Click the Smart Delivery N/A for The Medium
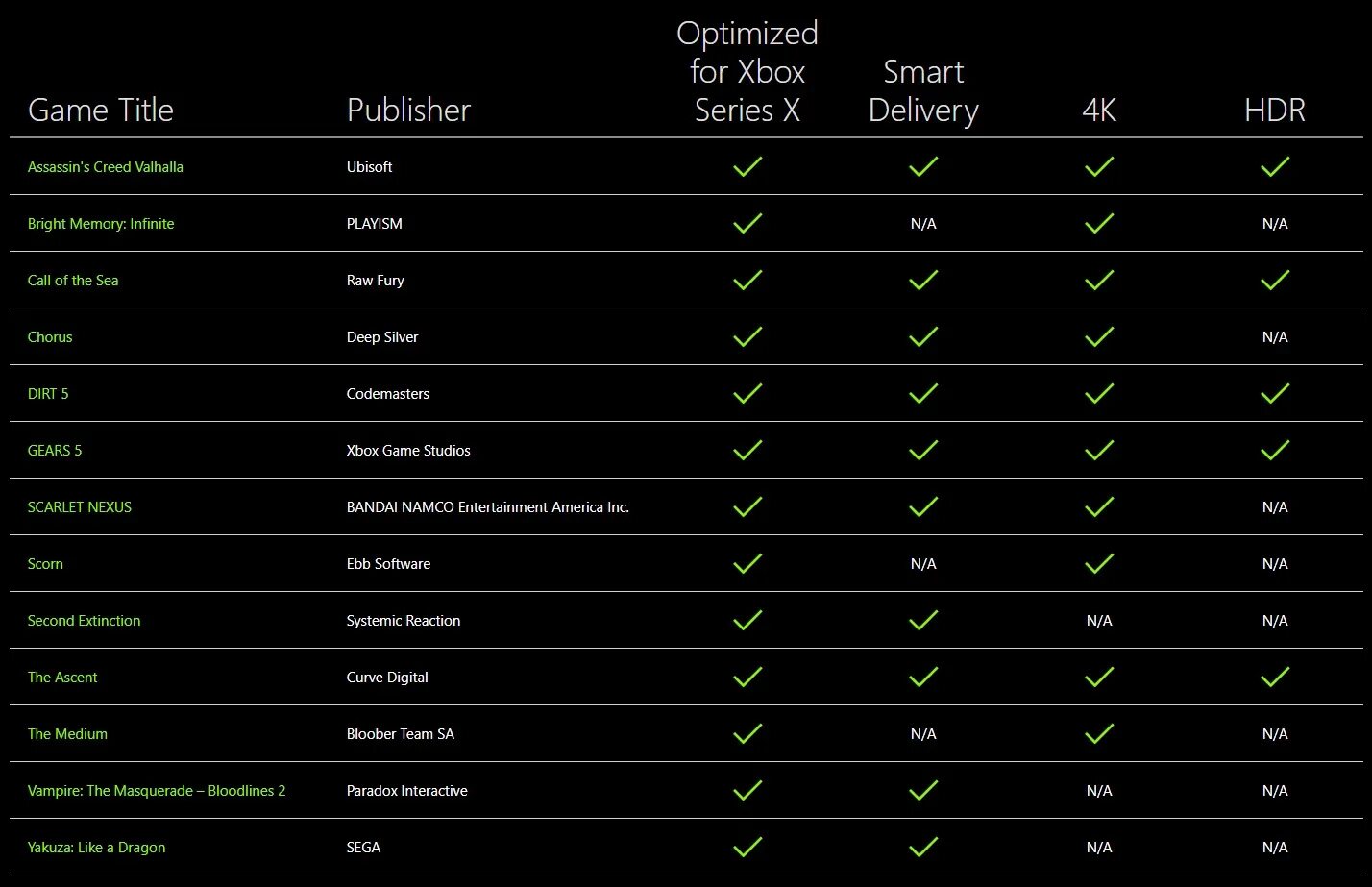Viewport: 1372px width, 887px height. tap(923, 733)
